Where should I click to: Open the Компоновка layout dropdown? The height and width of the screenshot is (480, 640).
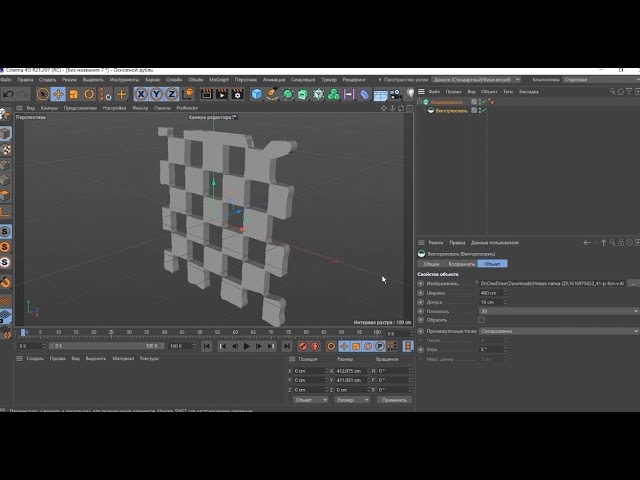pyautogui.click(x=601, y=80)
